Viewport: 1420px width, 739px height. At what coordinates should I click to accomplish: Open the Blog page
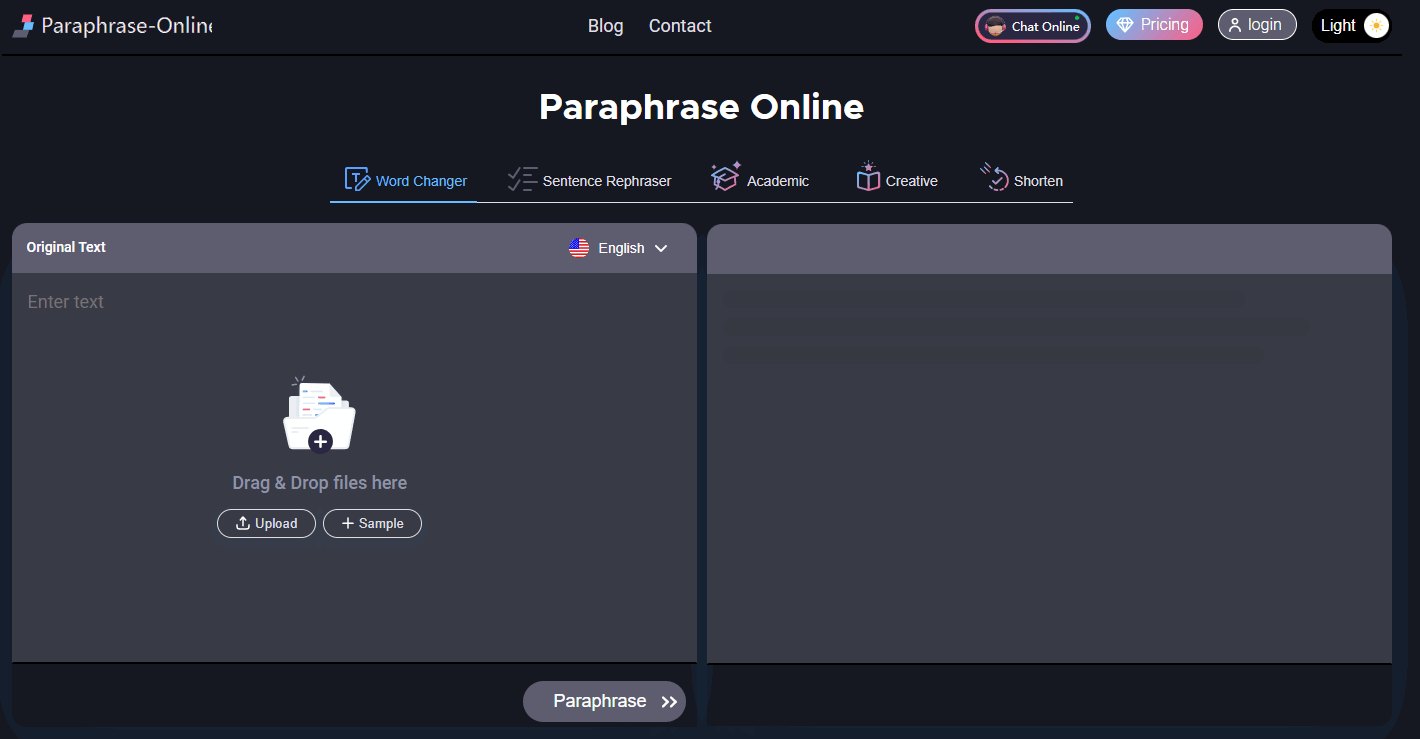[x=606, y=26]
